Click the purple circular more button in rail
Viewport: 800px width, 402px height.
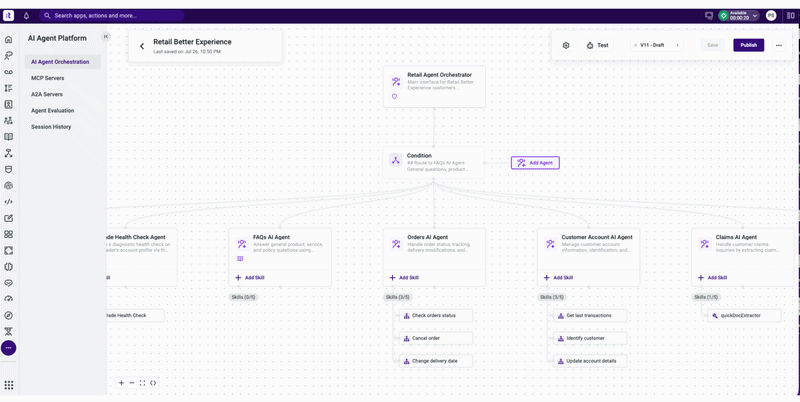[x=8, y=348]
